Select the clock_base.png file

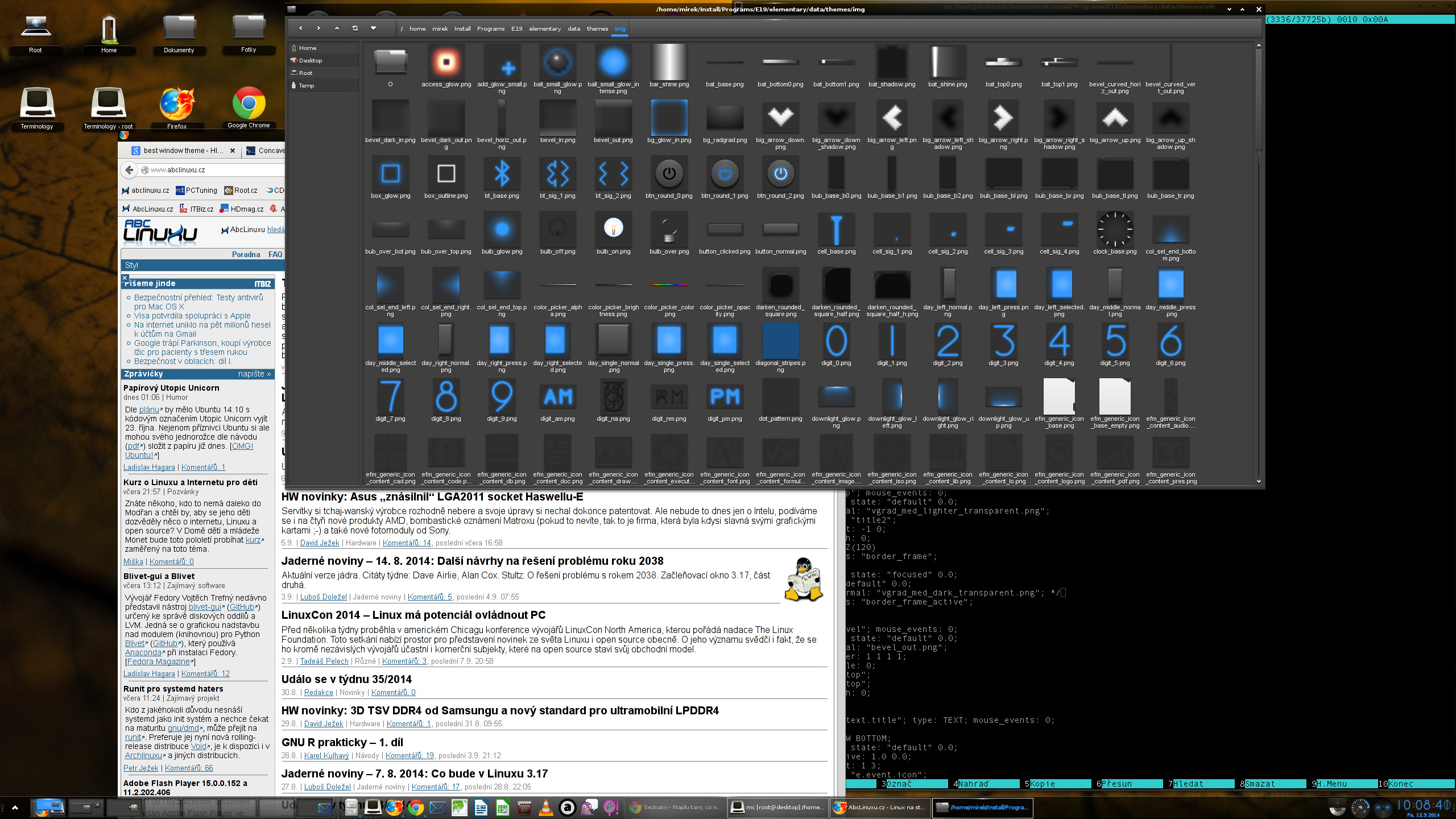(1115, 234)
